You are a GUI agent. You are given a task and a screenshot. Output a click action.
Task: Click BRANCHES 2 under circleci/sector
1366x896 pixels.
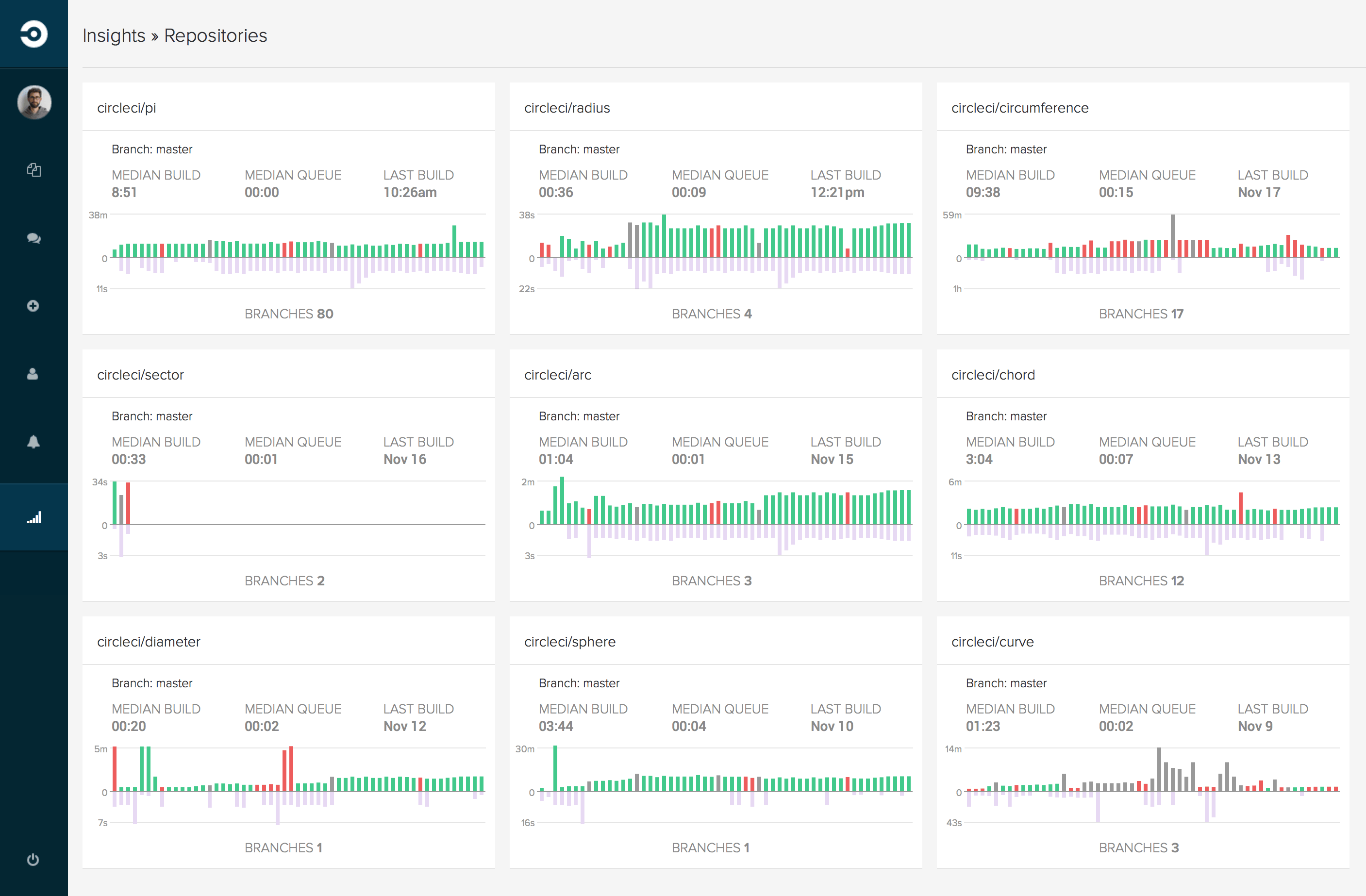tap(284, 581)
